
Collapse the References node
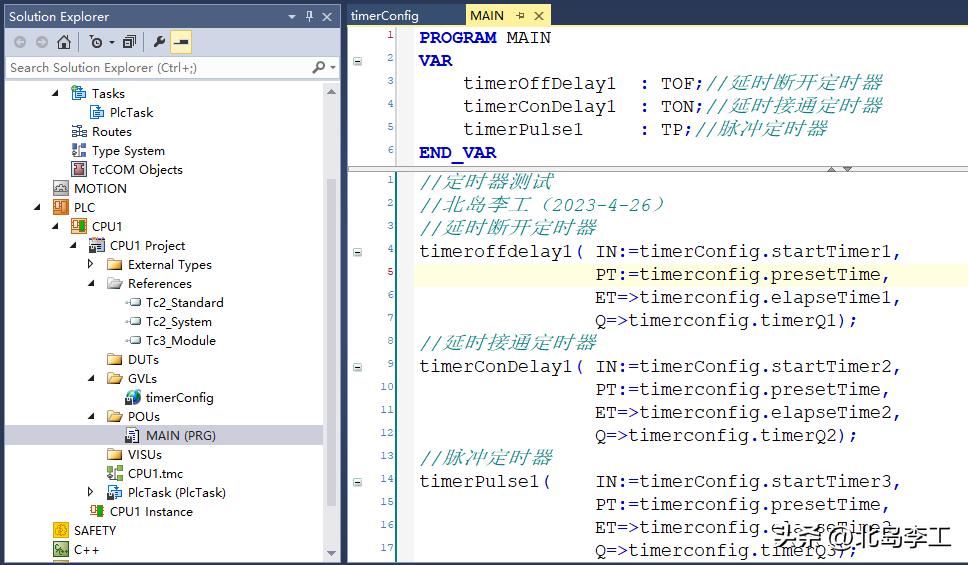pyautogui.click(x=91, y=284)
